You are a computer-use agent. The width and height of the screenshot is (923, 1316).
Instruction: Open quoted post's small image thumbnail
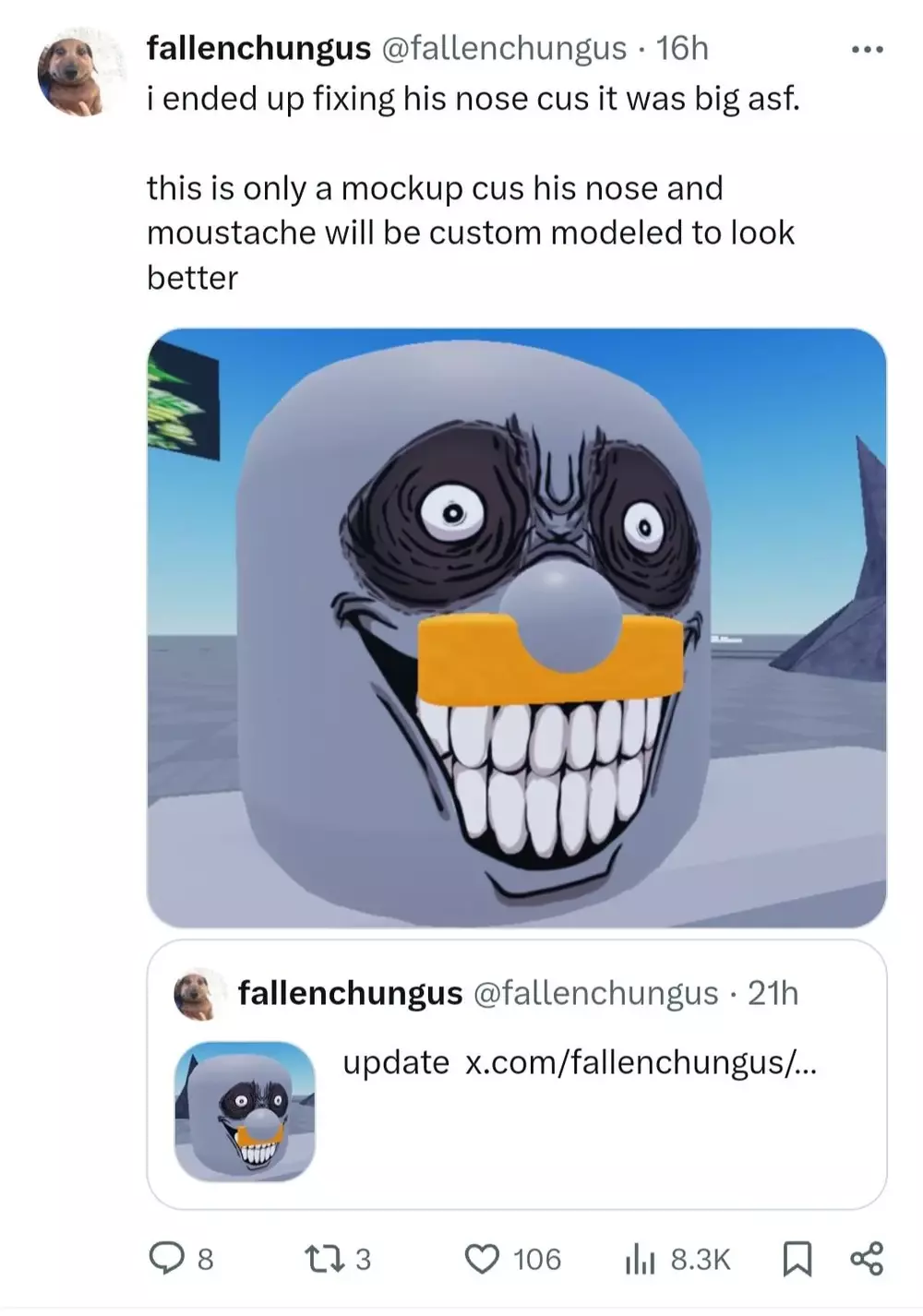pyautogui.click(x=245, y=1111)
